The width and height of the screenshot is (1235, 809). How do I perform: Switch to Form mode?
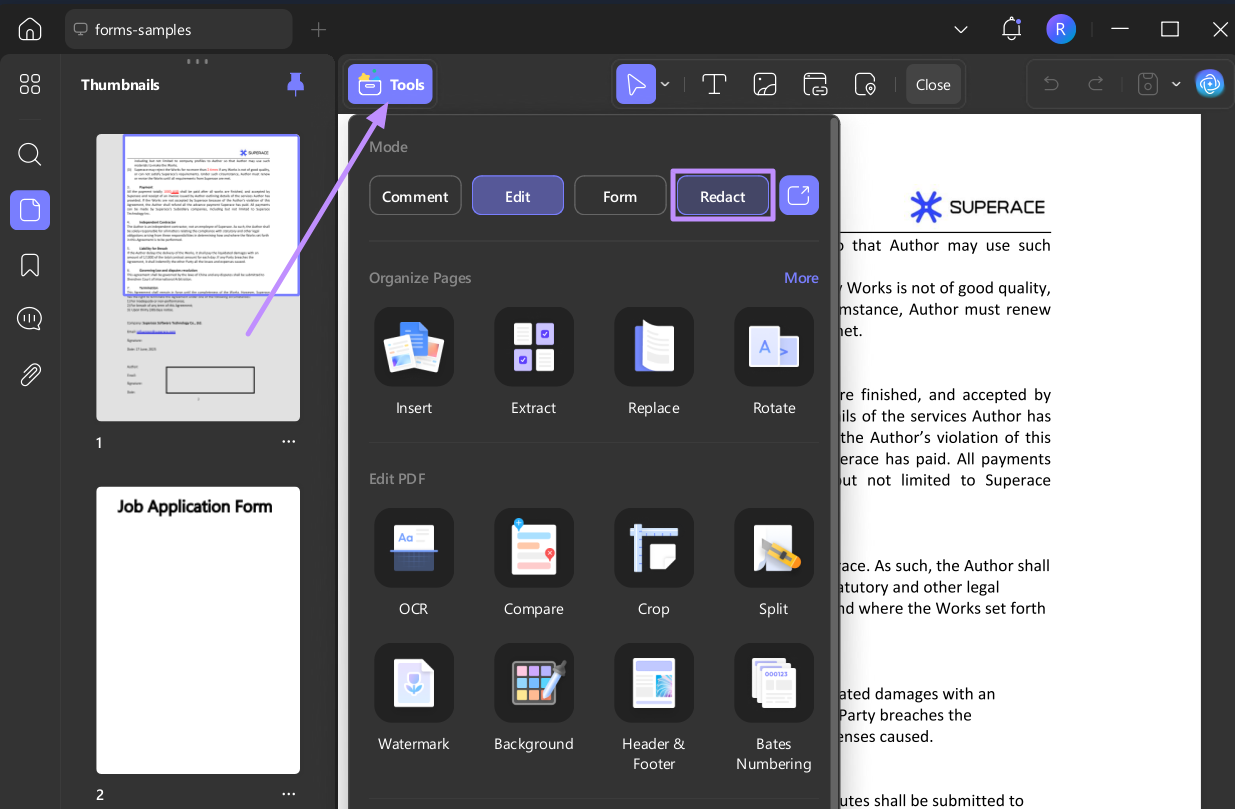(620, 195)
